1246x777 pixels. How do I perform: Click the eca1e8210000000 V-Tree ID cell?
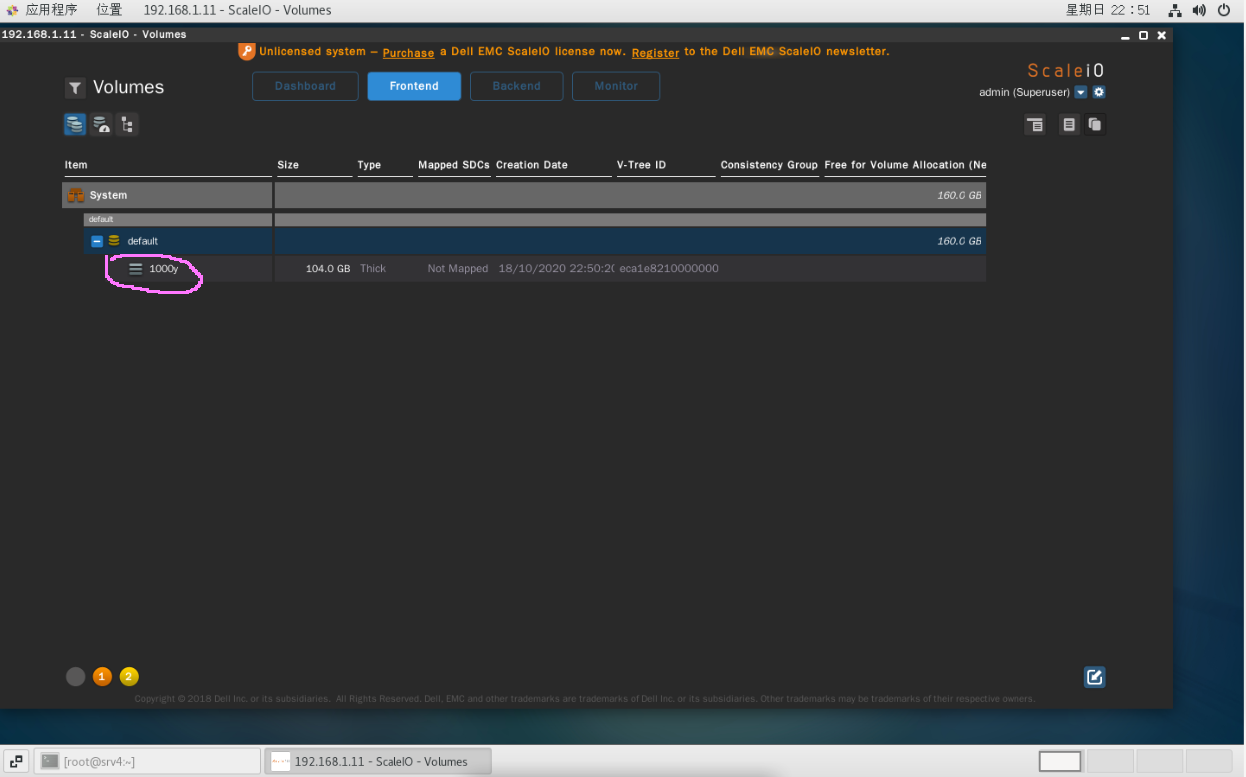coord(669,269)
